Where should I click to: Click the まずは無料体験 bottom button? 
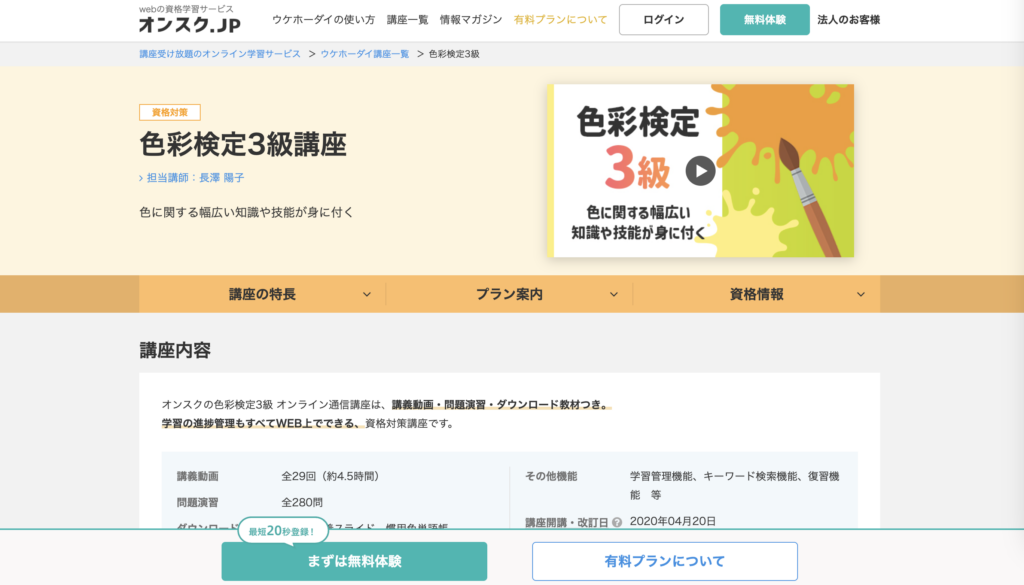tap(354, 561)
